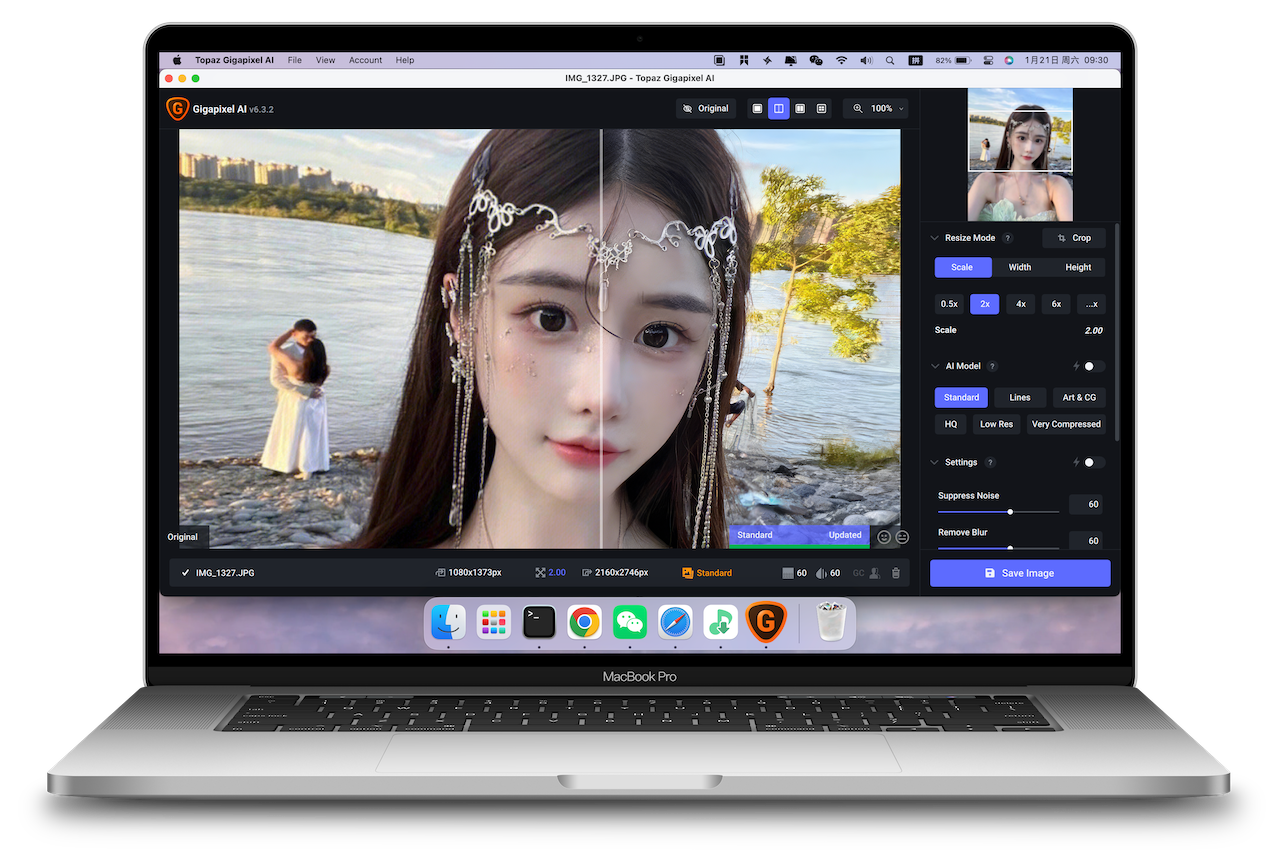Select the custom ...x scale option

pyautogui.click(x=1092, y=303)
